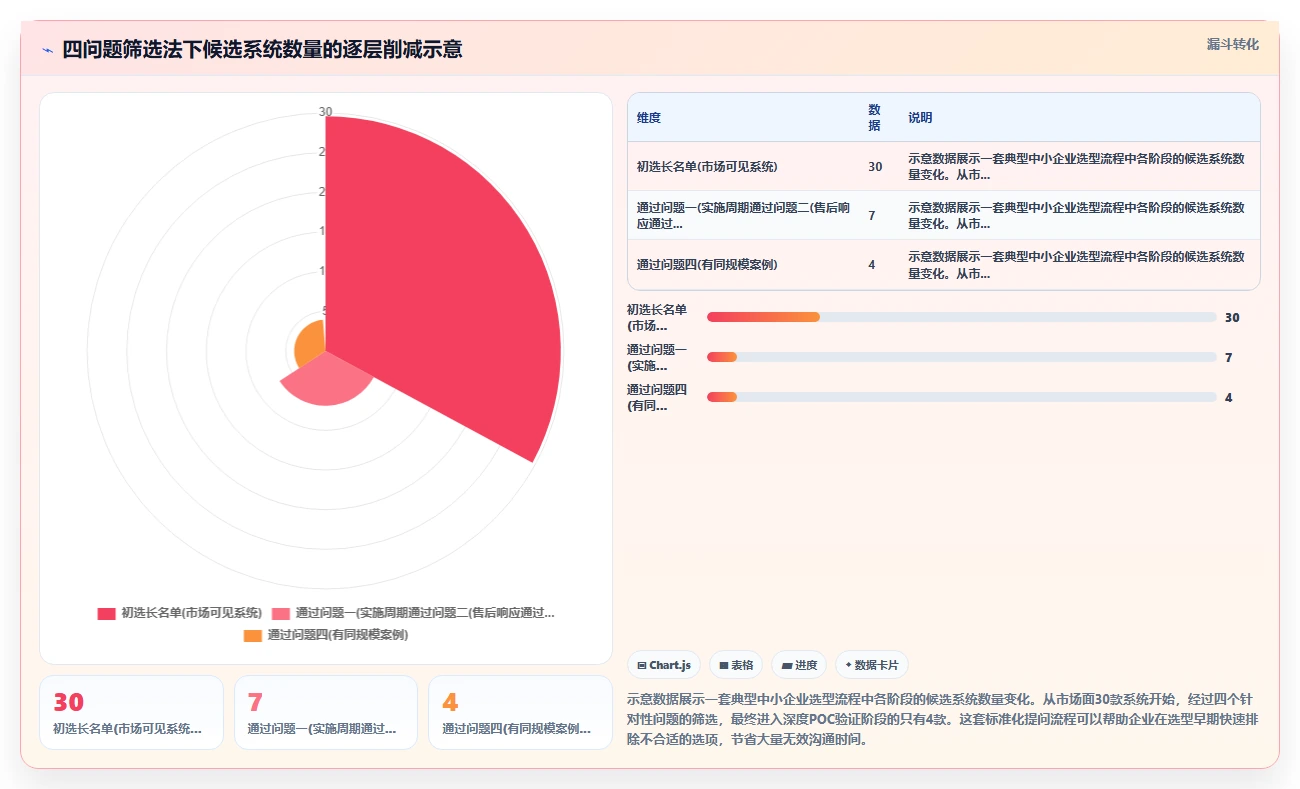This screenshot has width=1300, height=789.
Task: Open the 4 通过问题四 data card
Action: pyautogui.click(x=520, y=712)
